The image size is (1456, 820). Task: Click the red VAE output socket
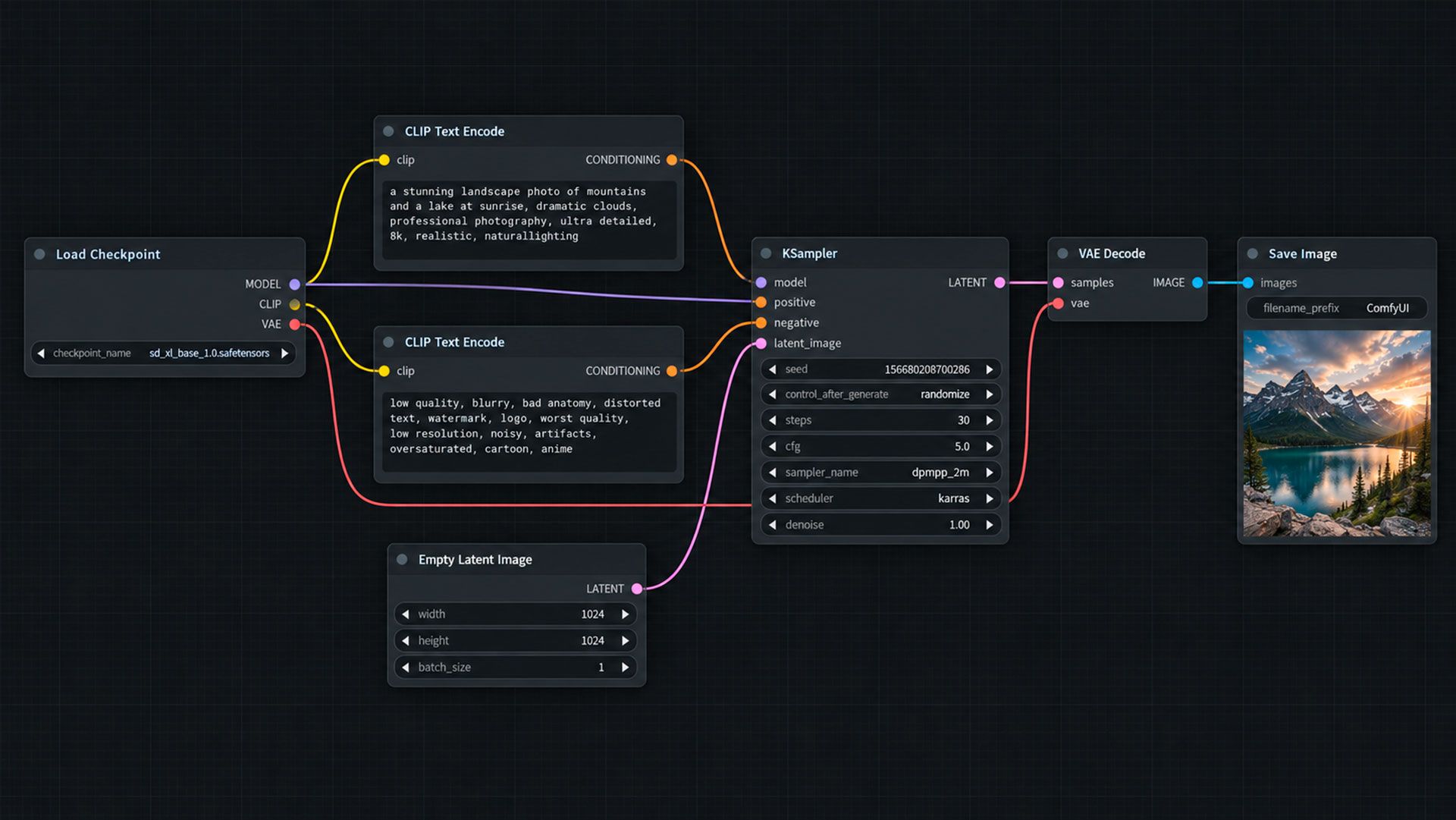tap(295, 325)
